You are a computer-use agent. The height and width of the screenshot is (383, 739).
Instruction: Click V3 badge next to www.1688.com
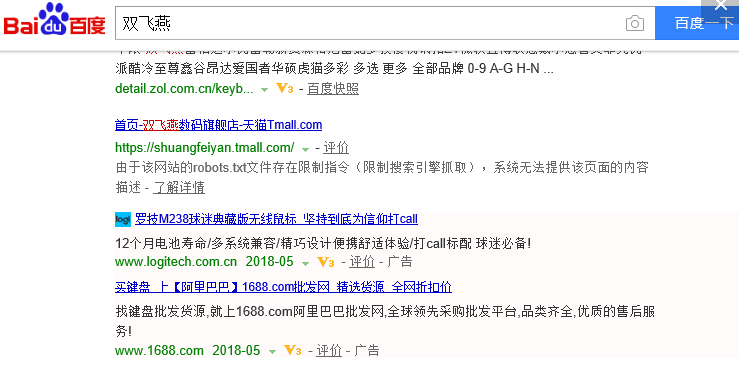tap(293, 350)
